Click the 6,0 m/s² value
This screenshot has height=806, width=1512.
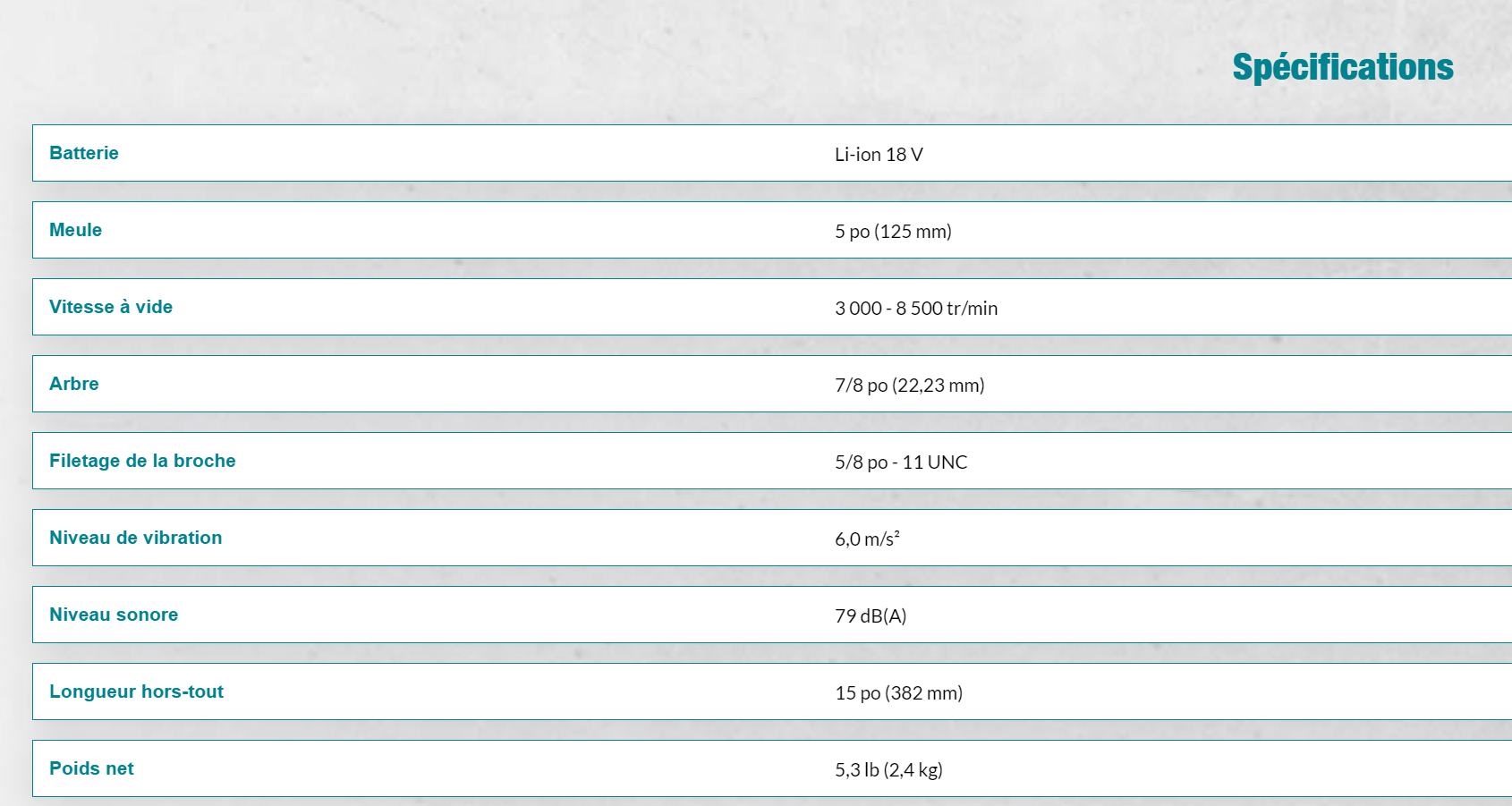(x=867, y=539)
